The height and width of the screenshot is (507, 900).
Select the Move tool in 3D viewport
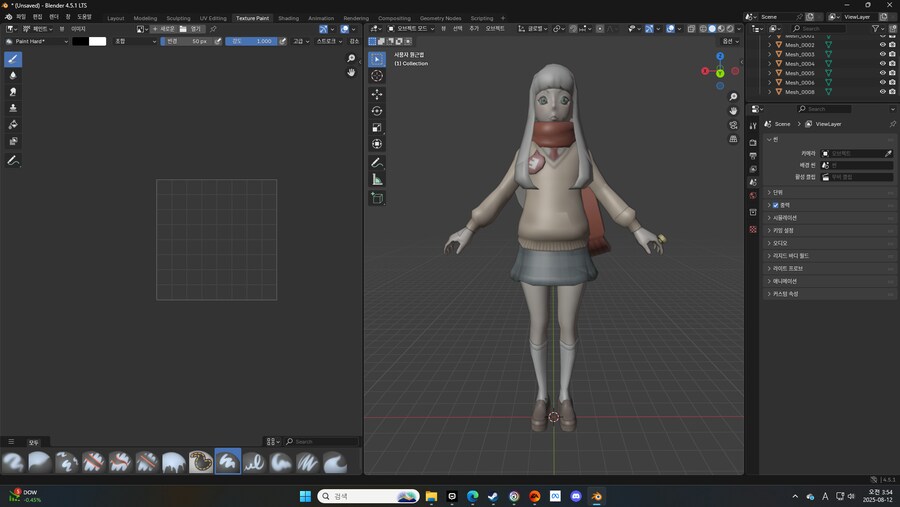[x=377, y=94]
